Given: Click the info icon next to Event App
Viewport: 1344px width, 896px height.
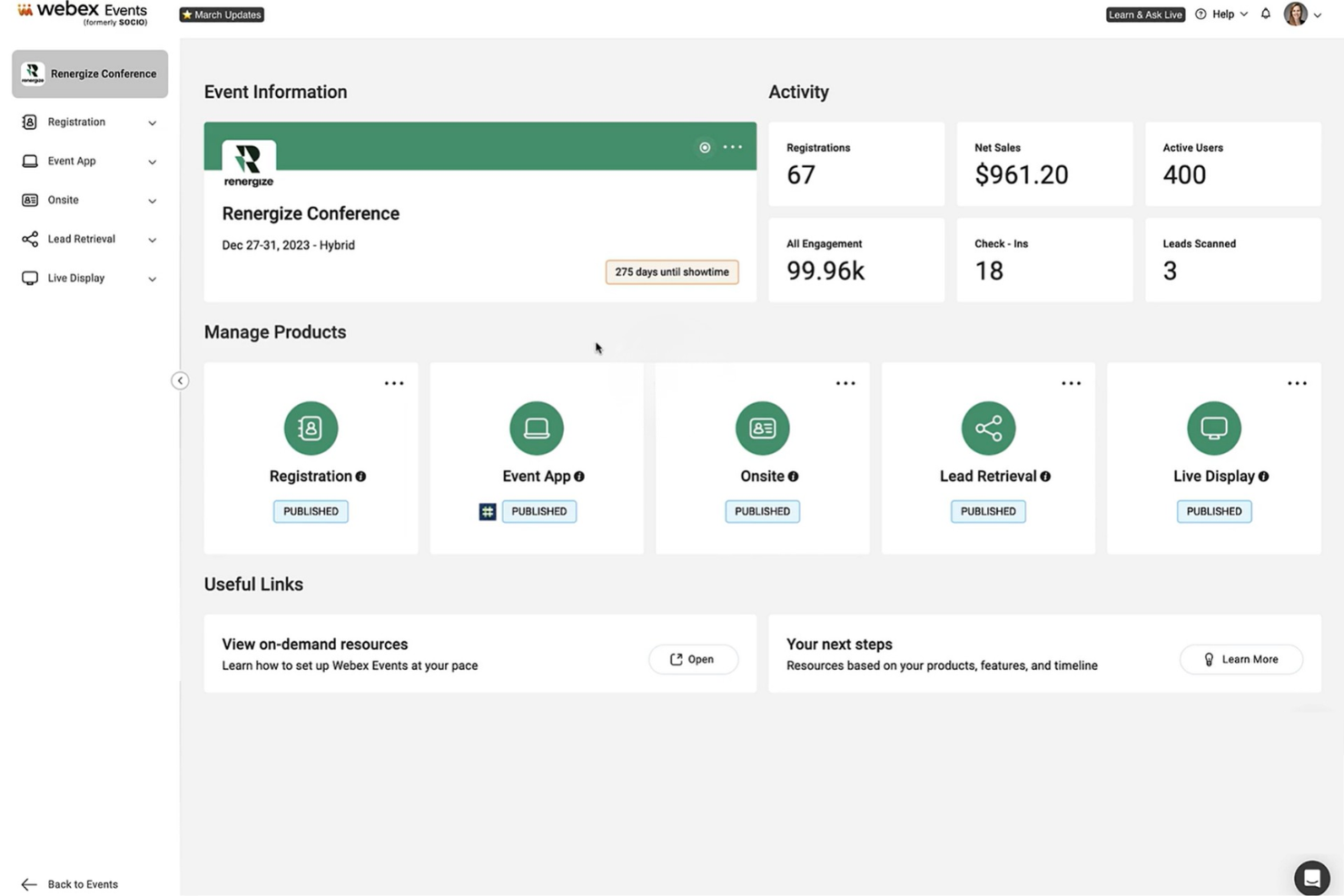Looking at the screenshot, I should pos(579,477).
